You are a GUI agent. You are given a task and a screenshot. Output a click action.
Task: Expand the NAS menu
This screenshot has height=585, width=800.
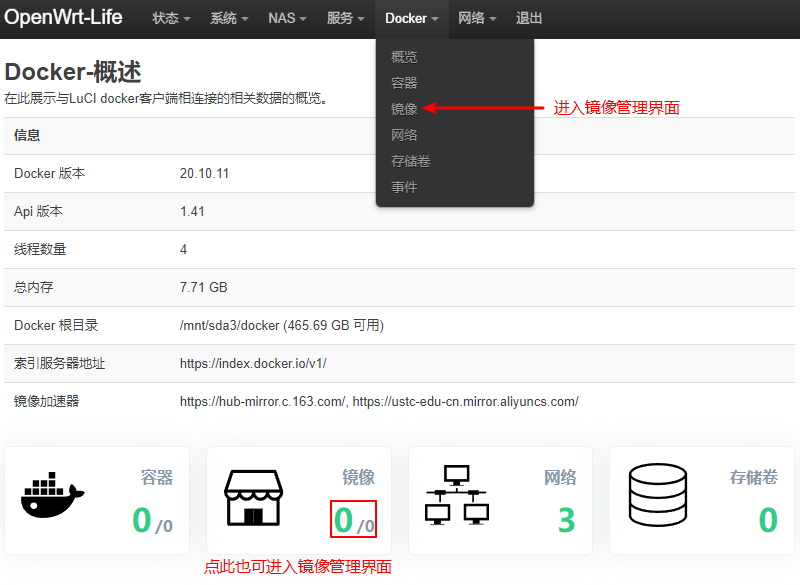[287, 18]
